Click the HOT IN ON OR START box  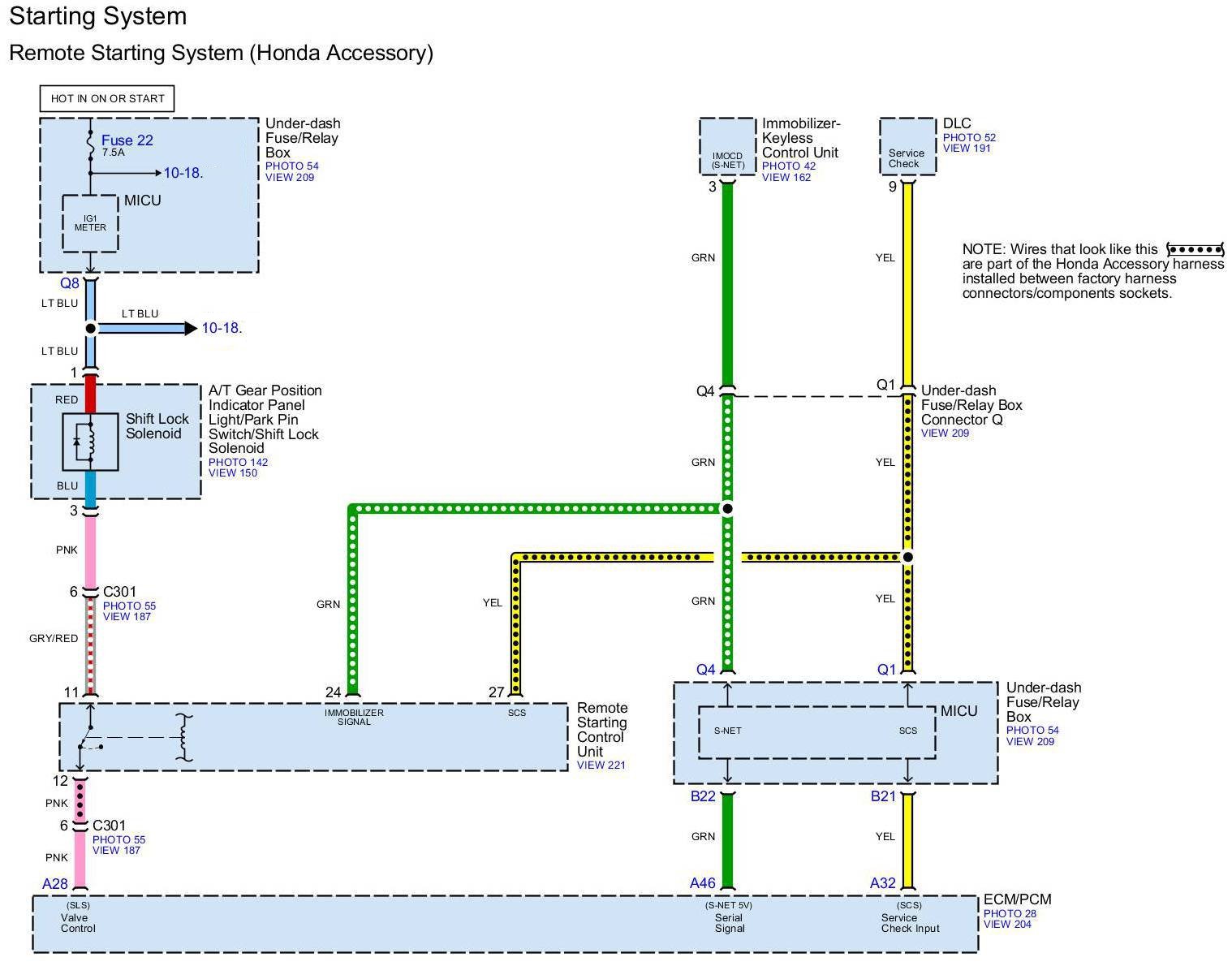click(x=107, y=98)
